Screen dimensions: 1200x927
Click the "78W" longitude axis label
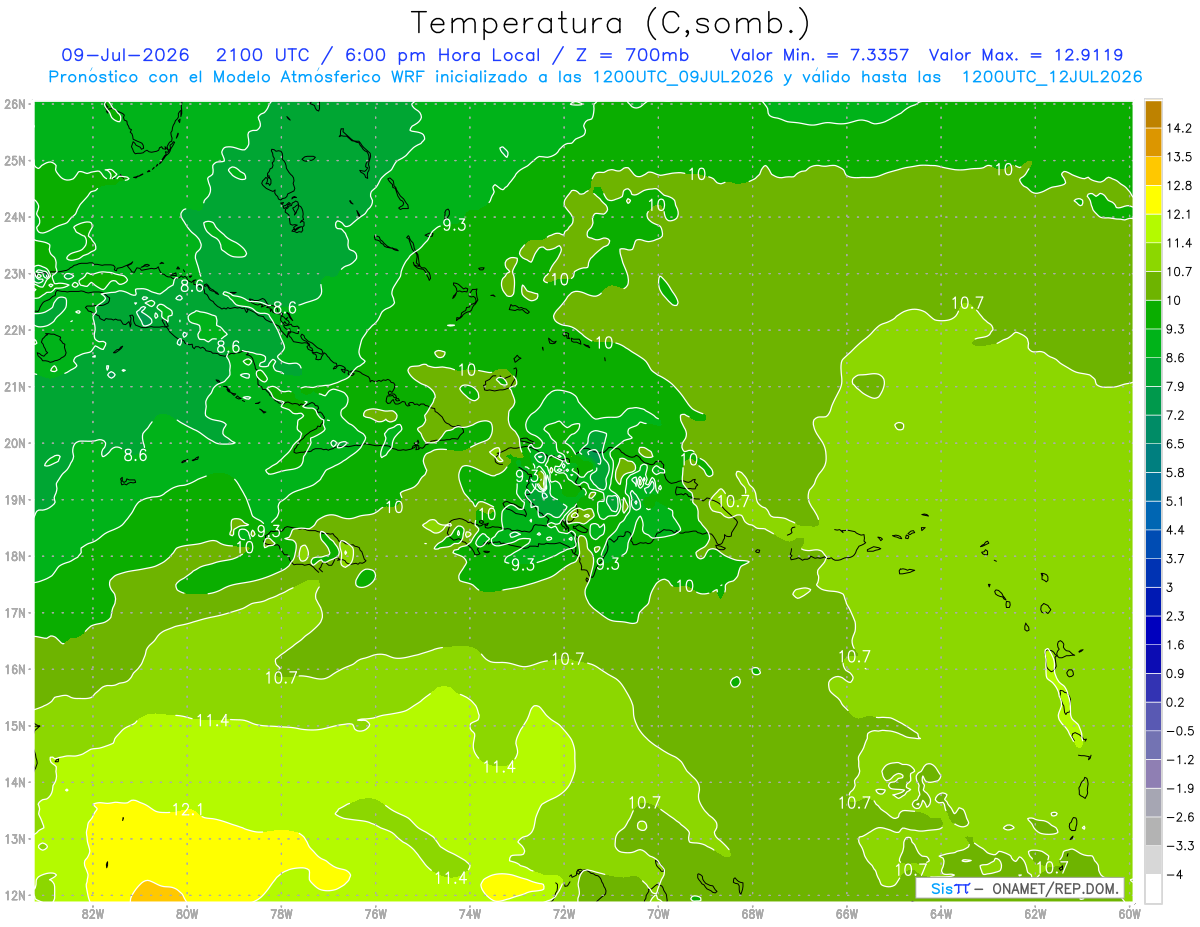point(281,914)
